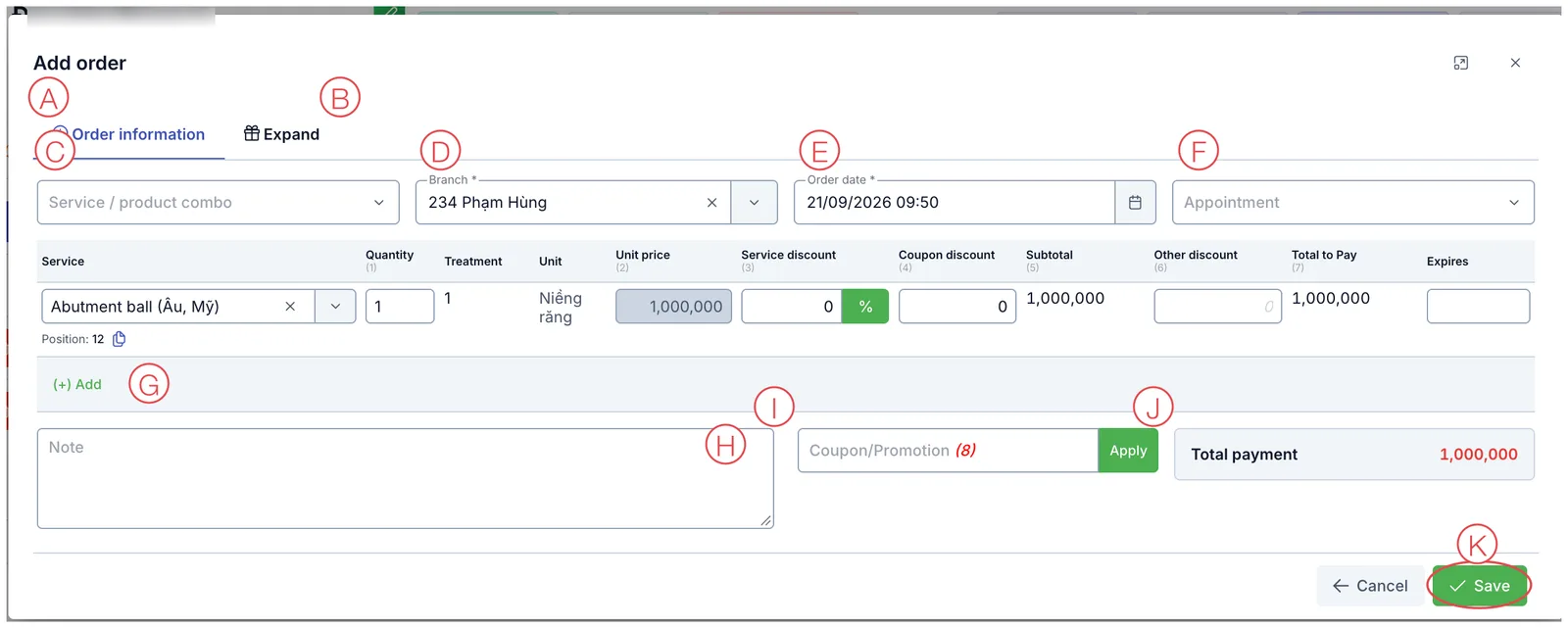This screenshot has width=1568, height=628.
Task: Select the Treatment column header
Action: [473, 262]
